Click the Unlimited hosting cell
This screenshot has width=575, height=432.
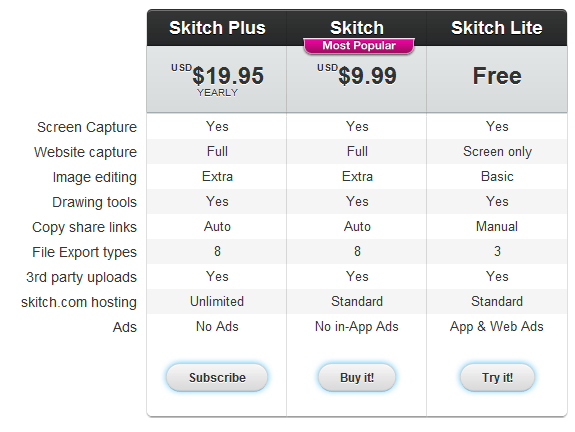217,301
